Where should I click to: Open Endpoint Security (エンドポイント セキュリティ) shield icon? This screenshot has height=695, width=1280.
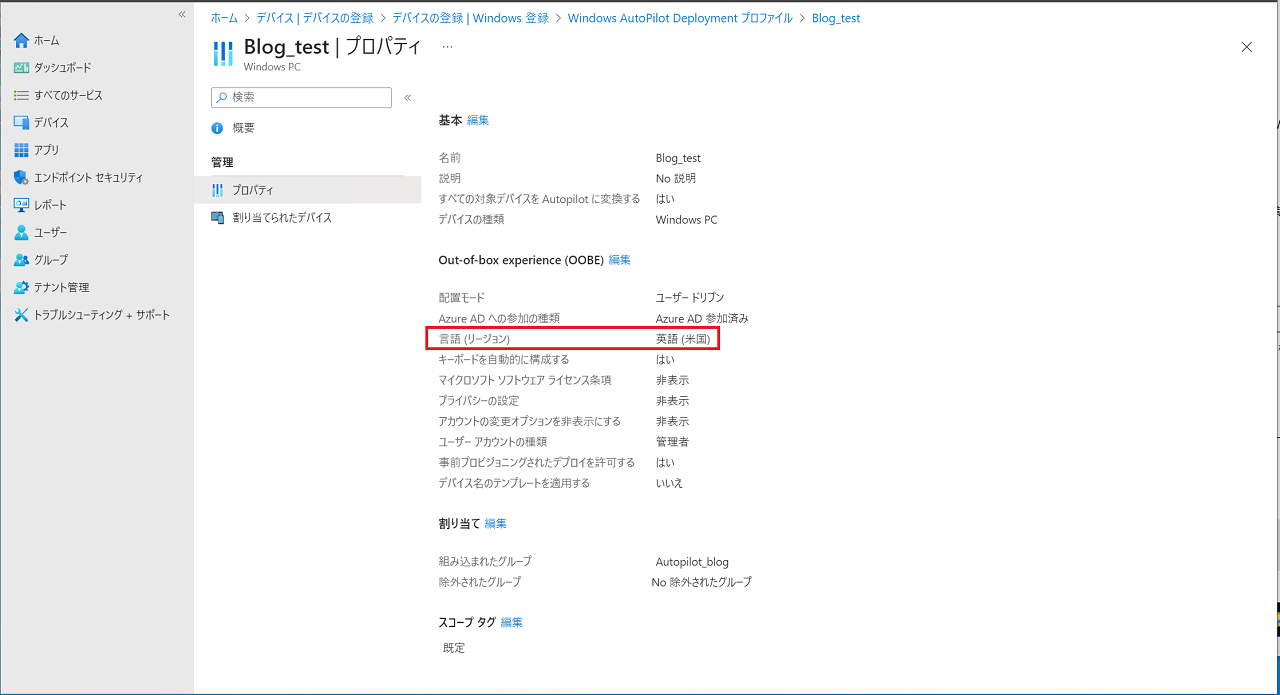[x=21, y=177]
